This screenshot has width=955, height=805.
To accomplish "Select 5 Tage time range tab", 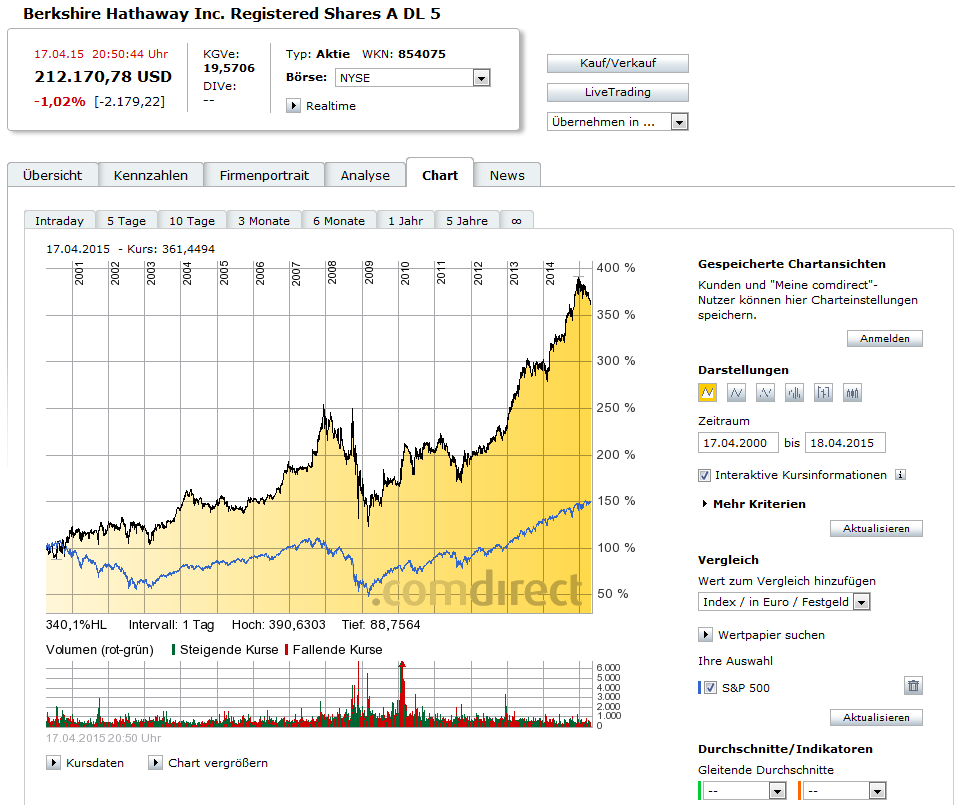I will point(127,220).
